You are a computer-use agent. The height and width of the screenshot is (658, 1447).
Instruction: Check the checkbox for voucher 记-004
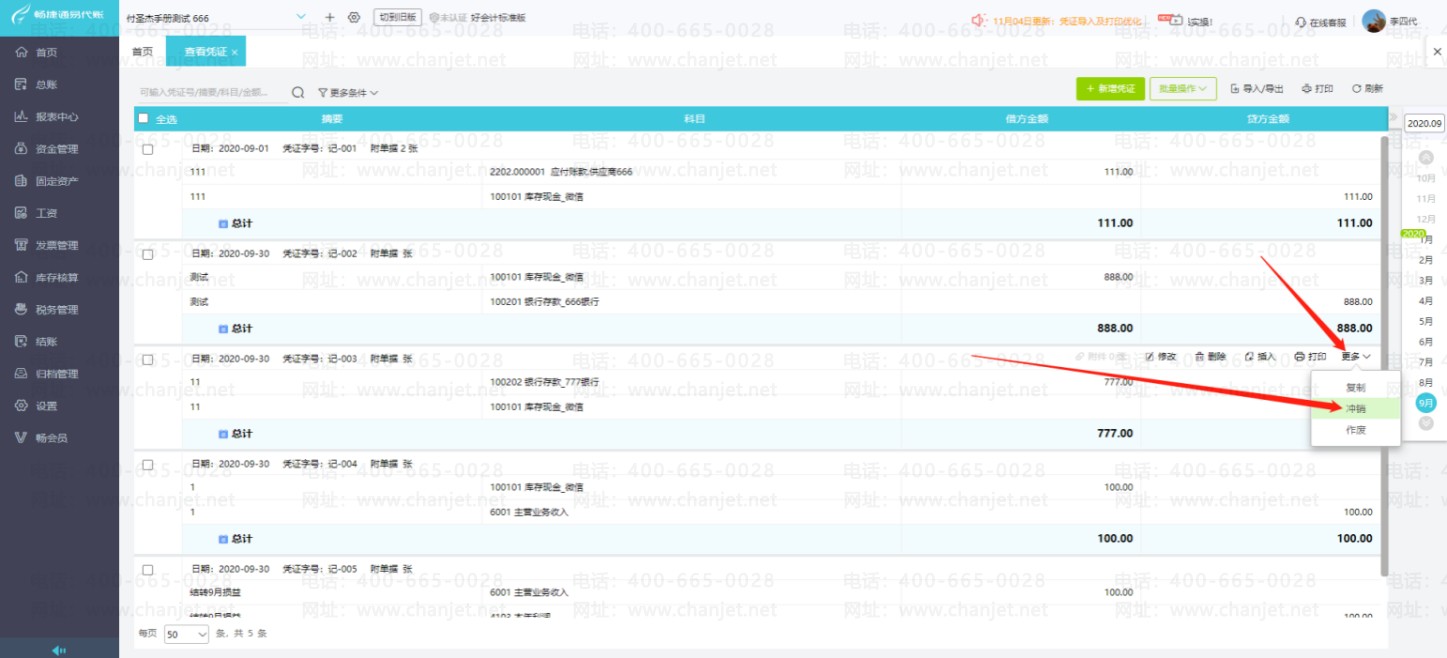[148, 465]
